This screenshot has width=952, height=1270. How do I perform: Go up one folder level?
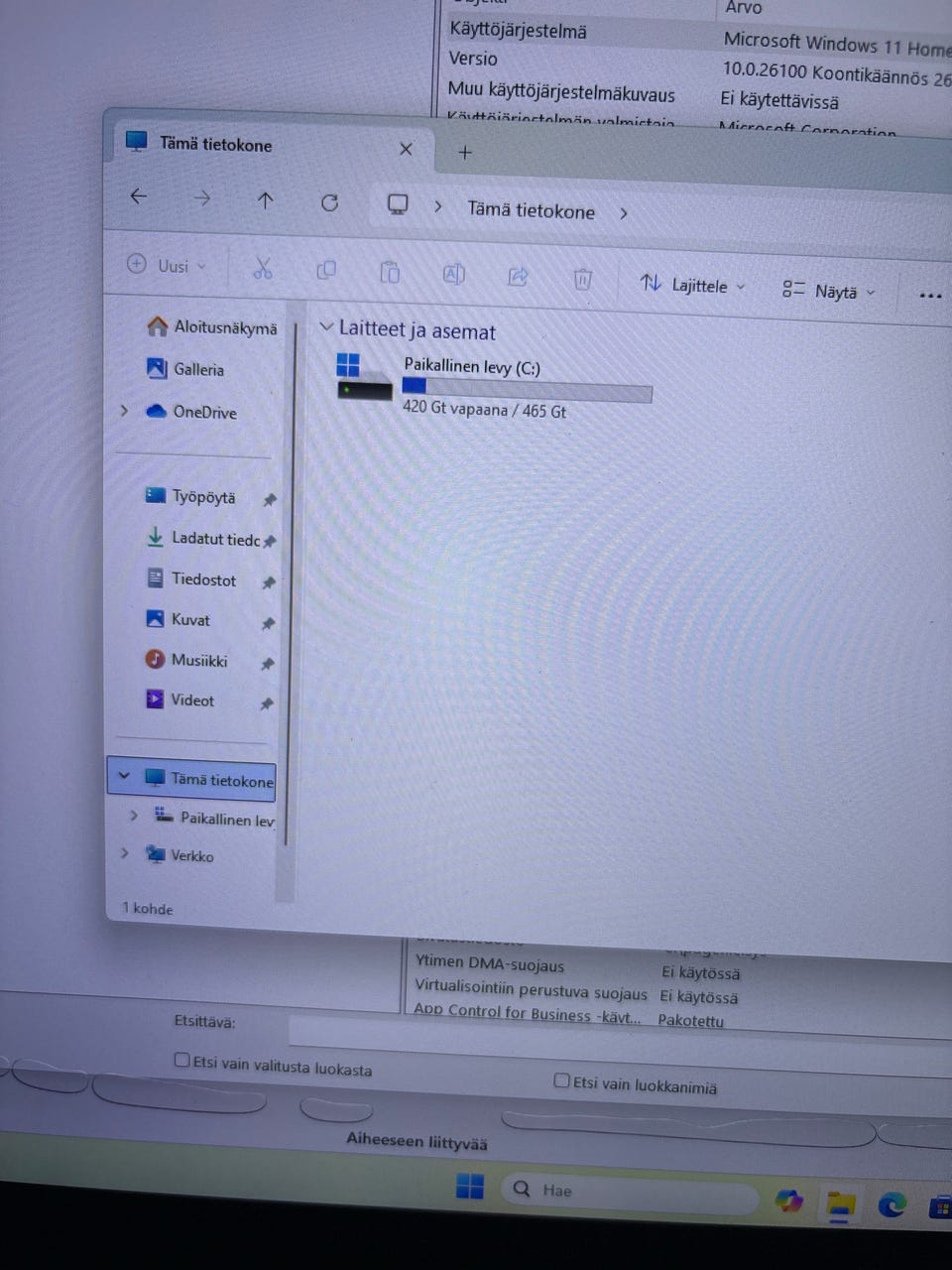click(265, 200)
